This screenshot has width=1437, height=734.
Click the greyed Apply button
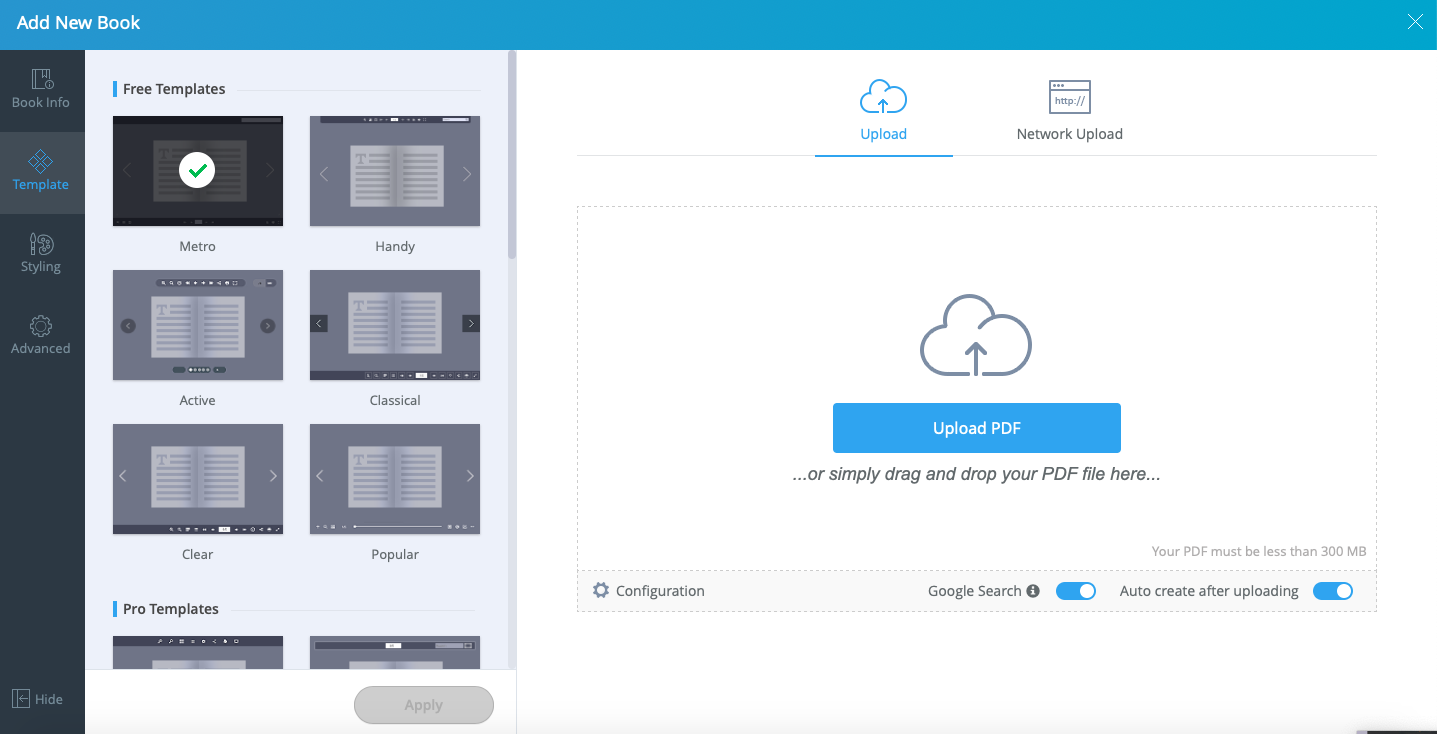tap(424, 705)
